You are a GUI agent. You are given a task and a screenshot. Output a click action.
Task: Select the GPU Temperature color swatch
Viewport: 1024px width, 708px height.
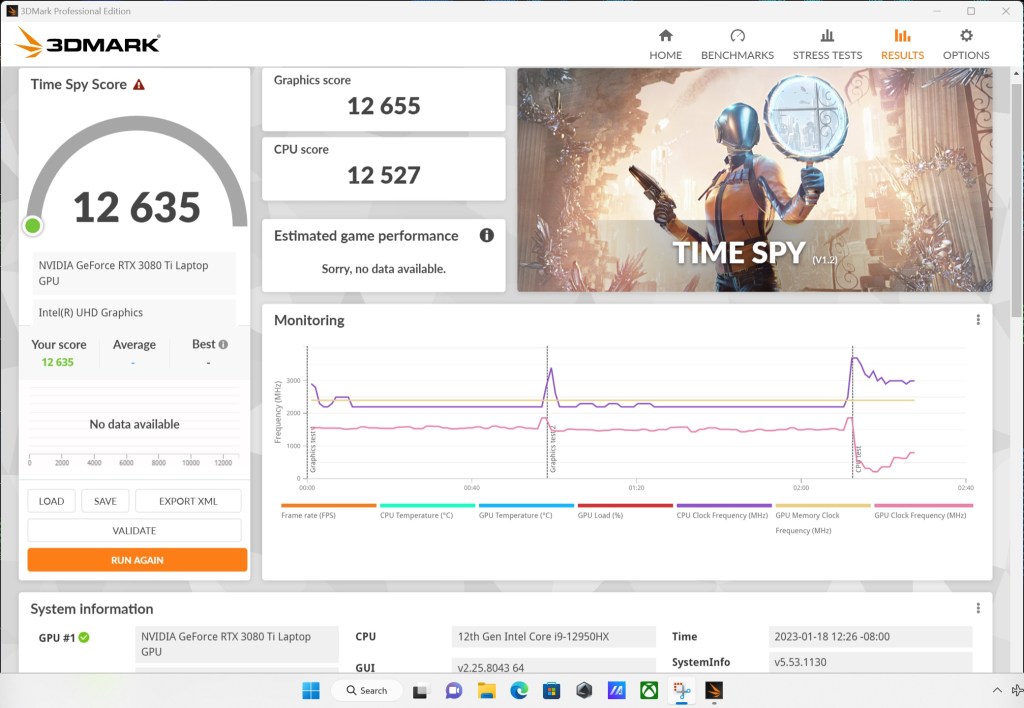[528, 506]
